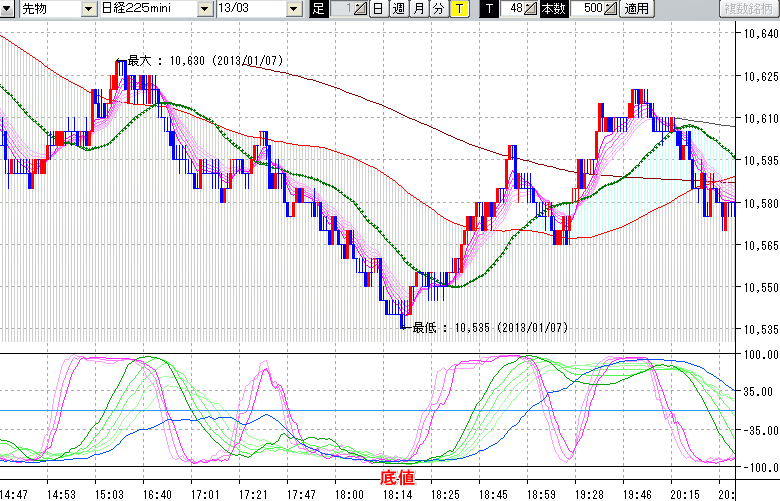Click the 最低 10,535 low price label
The image size is (780, 501).
pos(489,327)
